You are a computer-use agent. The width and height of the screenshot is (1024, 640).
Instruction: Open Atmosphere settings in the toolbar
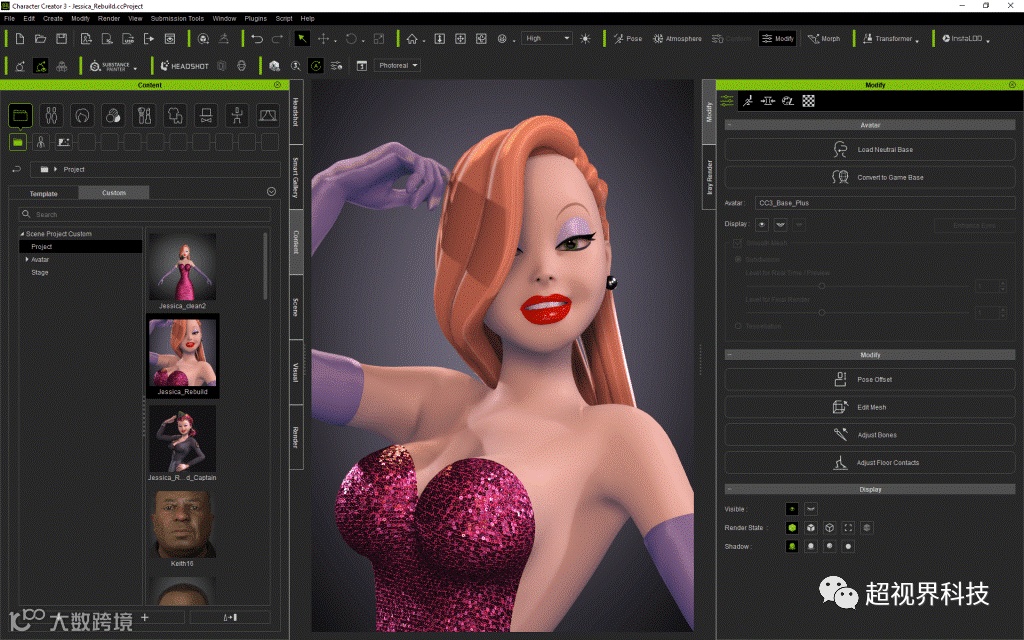pyautogui.click(x=677, y=39)
